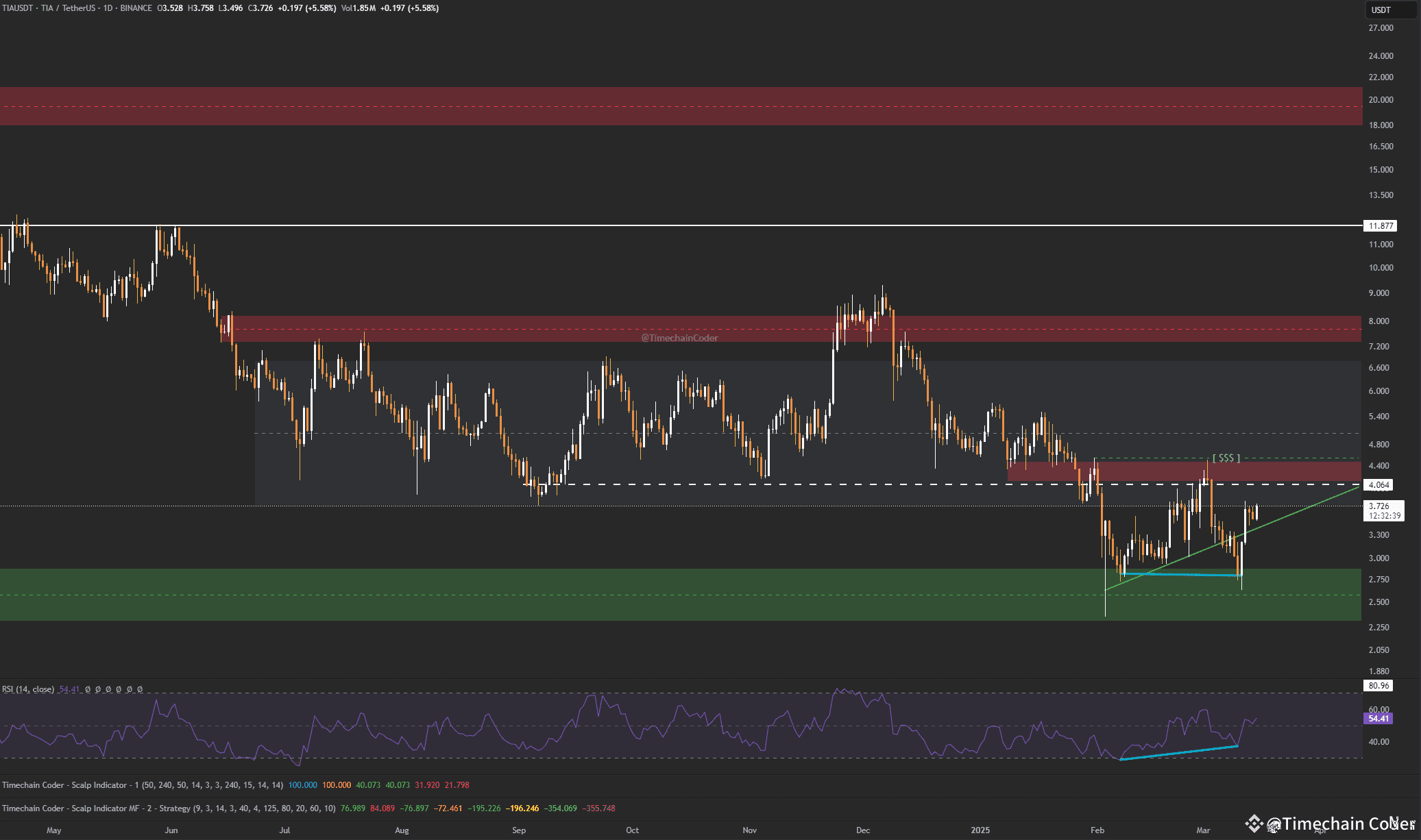
Task: Click the TIAUSDT · TIA / TetherUS symbol title
Action: [49, 8]
